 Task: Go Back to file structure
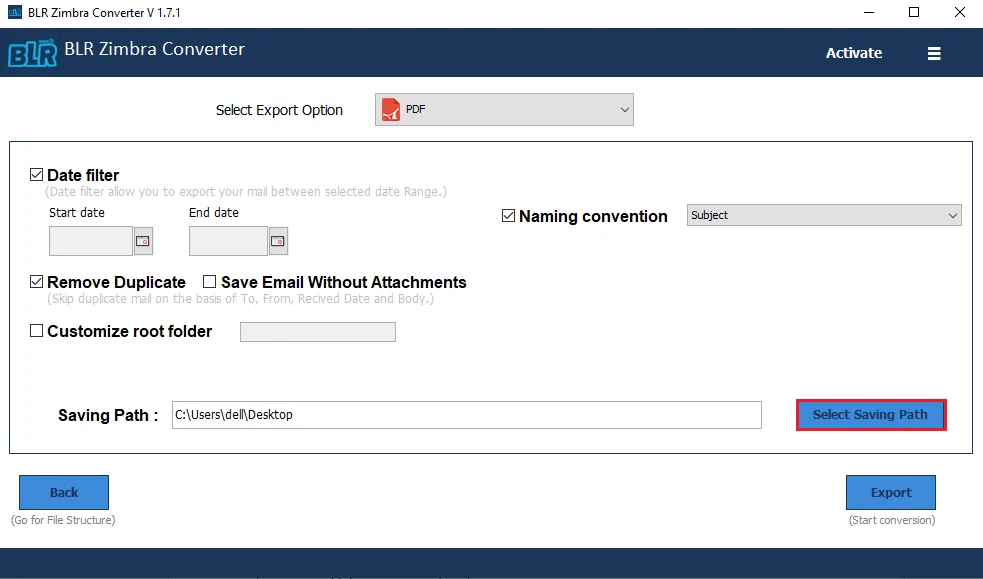(64, 492)
